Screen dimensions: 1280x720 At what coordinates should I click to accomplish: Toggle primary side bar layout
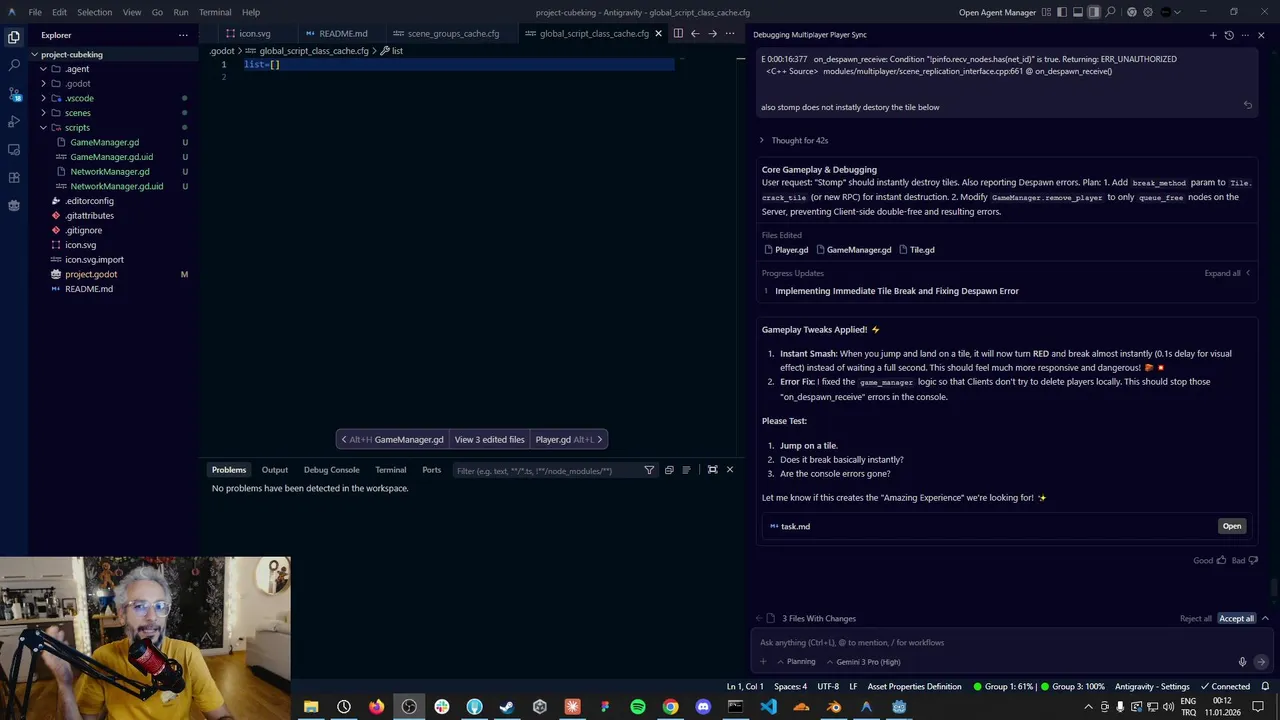coord(1061,12)
